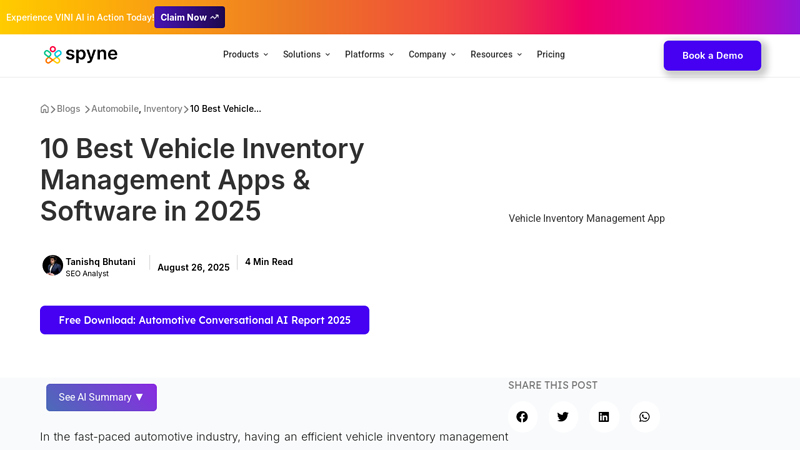Open the Pricing page

click(x=551, y=55)
